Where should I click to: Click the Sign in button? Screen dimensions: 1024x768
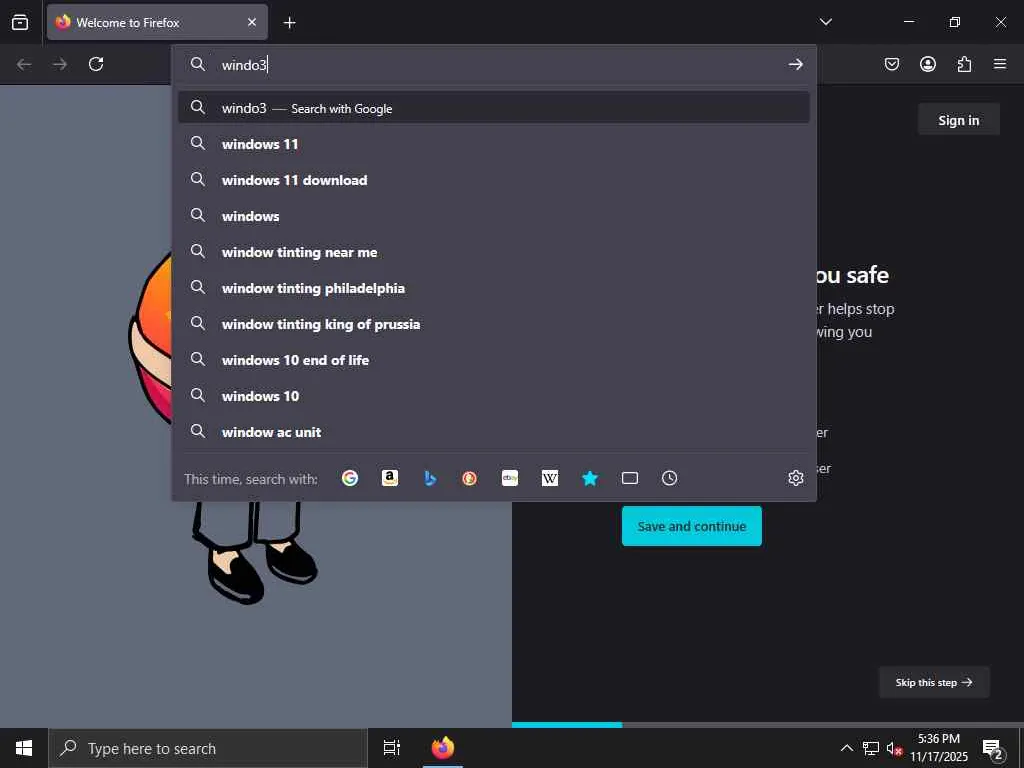[x=959, y=120]
